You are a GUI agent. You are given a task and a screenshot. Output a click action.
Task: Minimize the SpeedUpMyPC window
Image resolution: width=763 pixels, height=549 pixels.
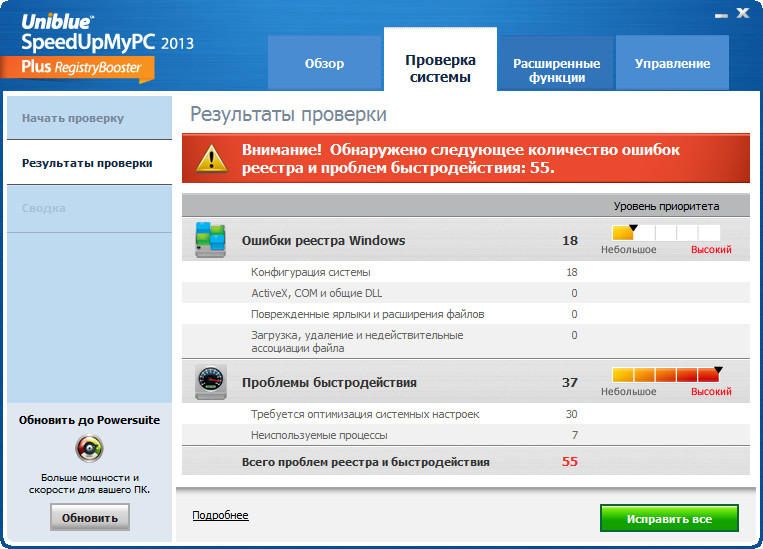(x=718, y=14)
